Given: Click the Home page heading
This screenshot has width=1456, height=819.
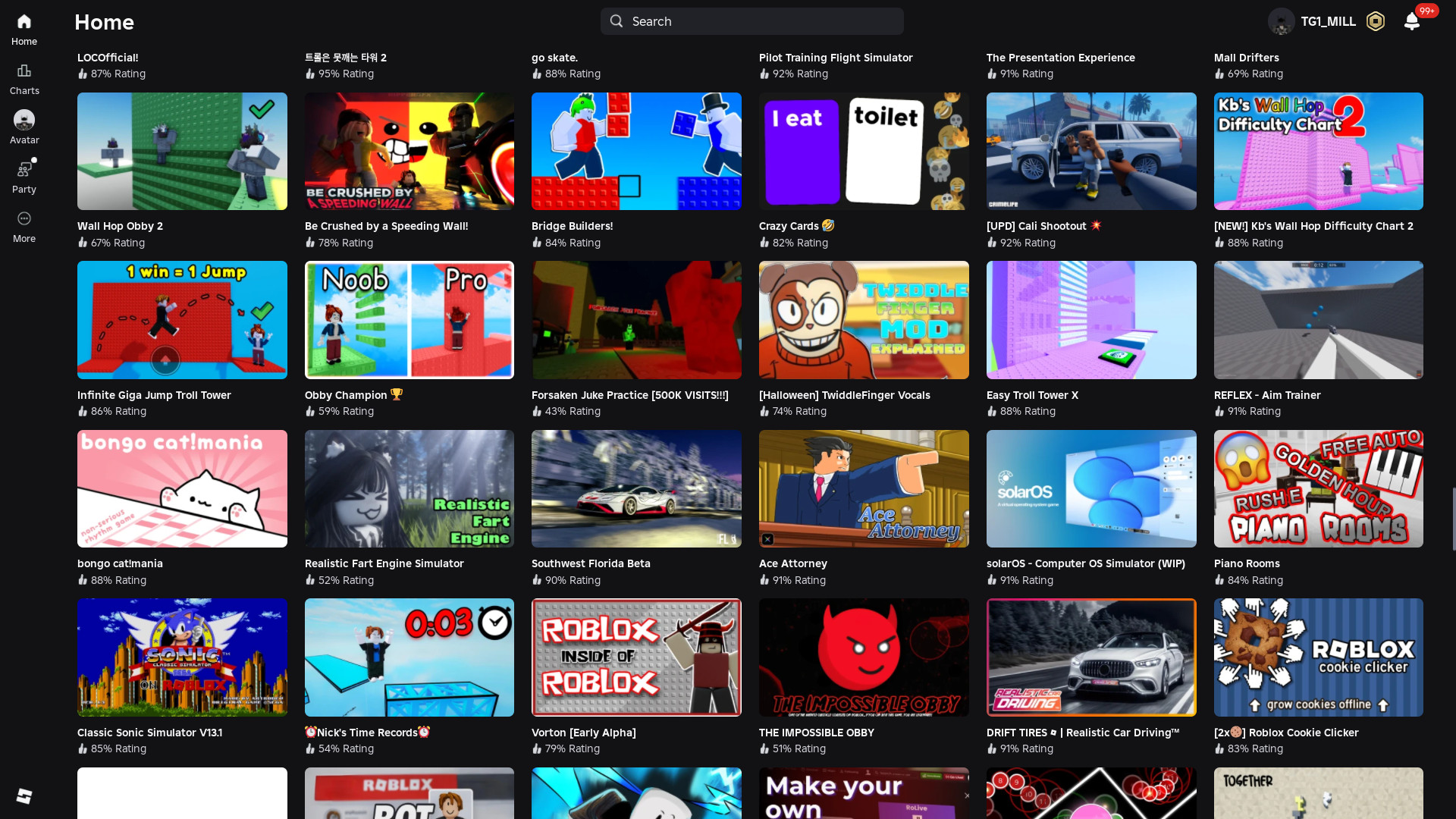Looking at the screenshot, I should click(x=104, y=22).
